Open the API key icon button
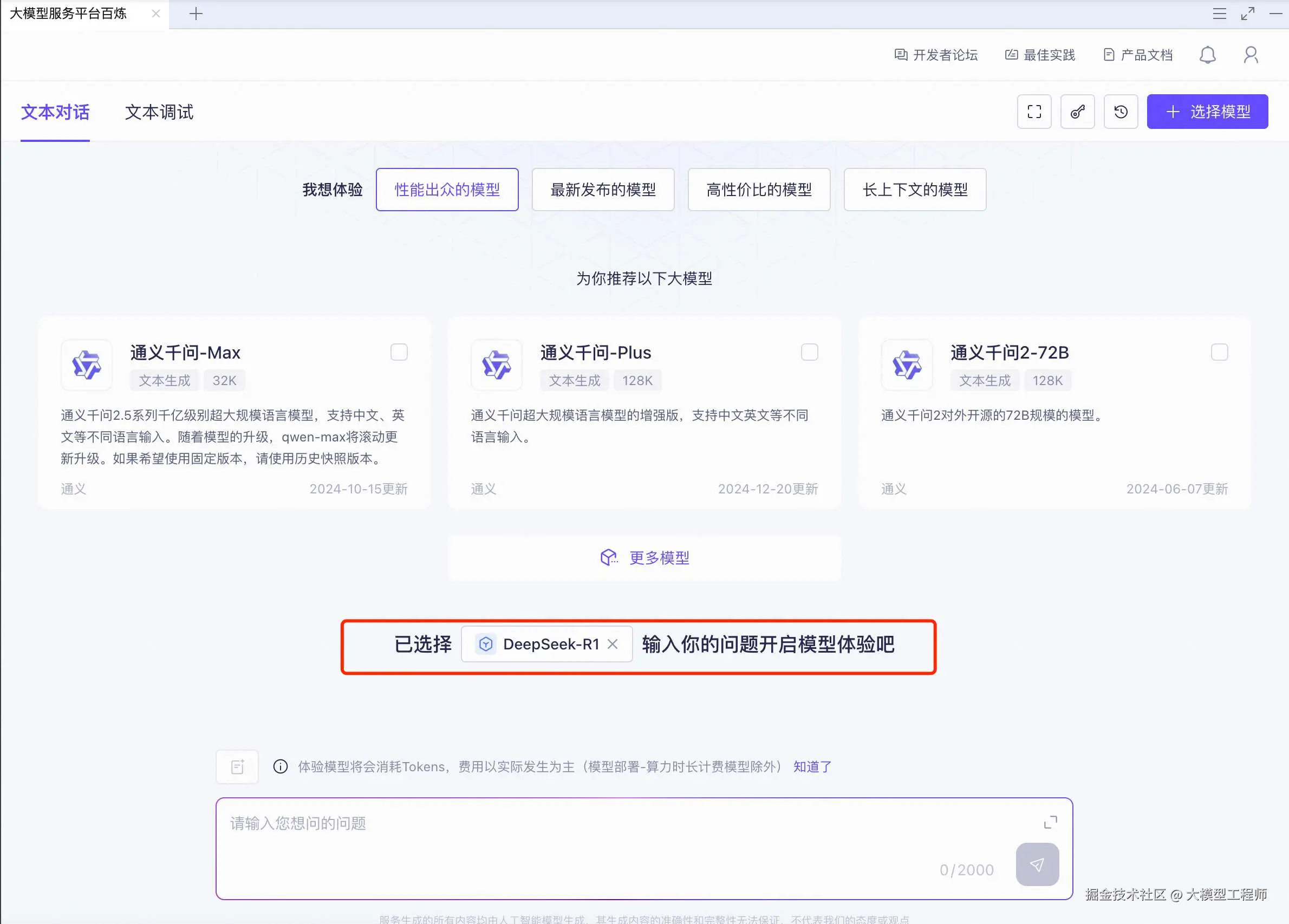Screen dimensions: 1289x924 click(x=1077, y=112)
